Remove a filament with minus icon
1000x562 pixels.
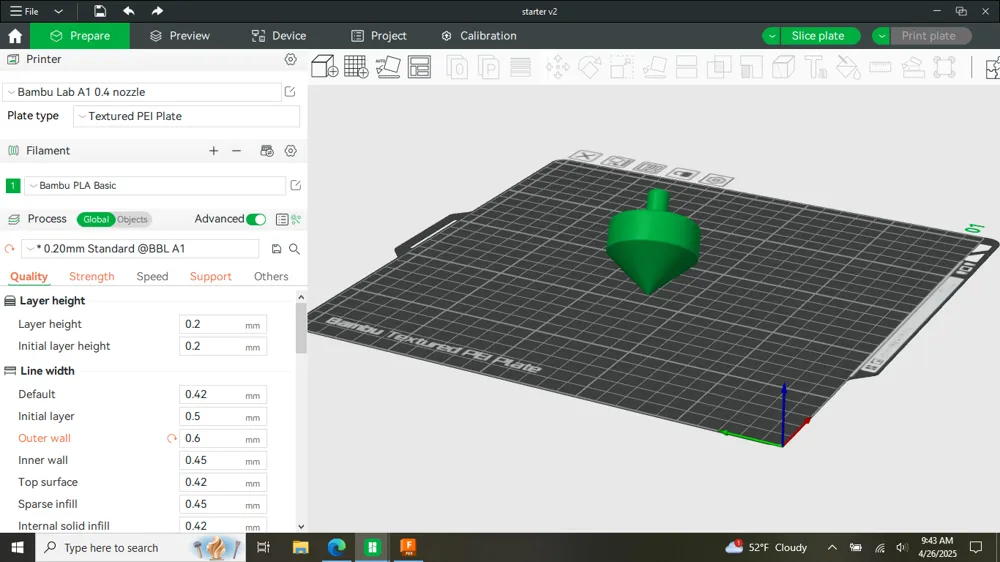(237, 151)
